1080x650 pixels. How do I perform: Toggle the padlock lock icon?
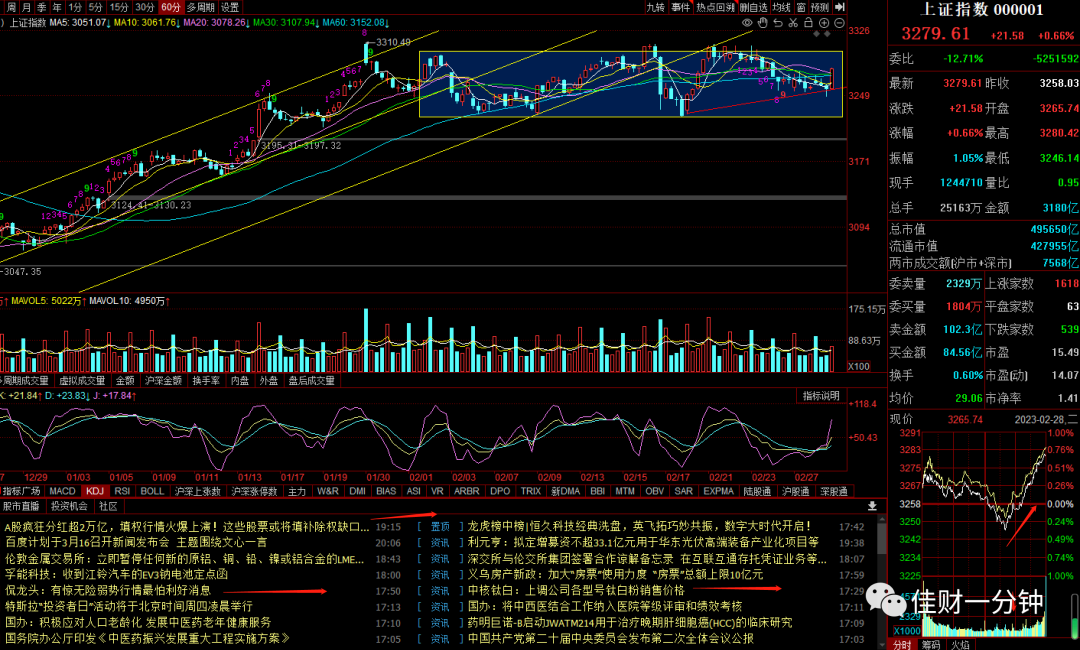809,23
